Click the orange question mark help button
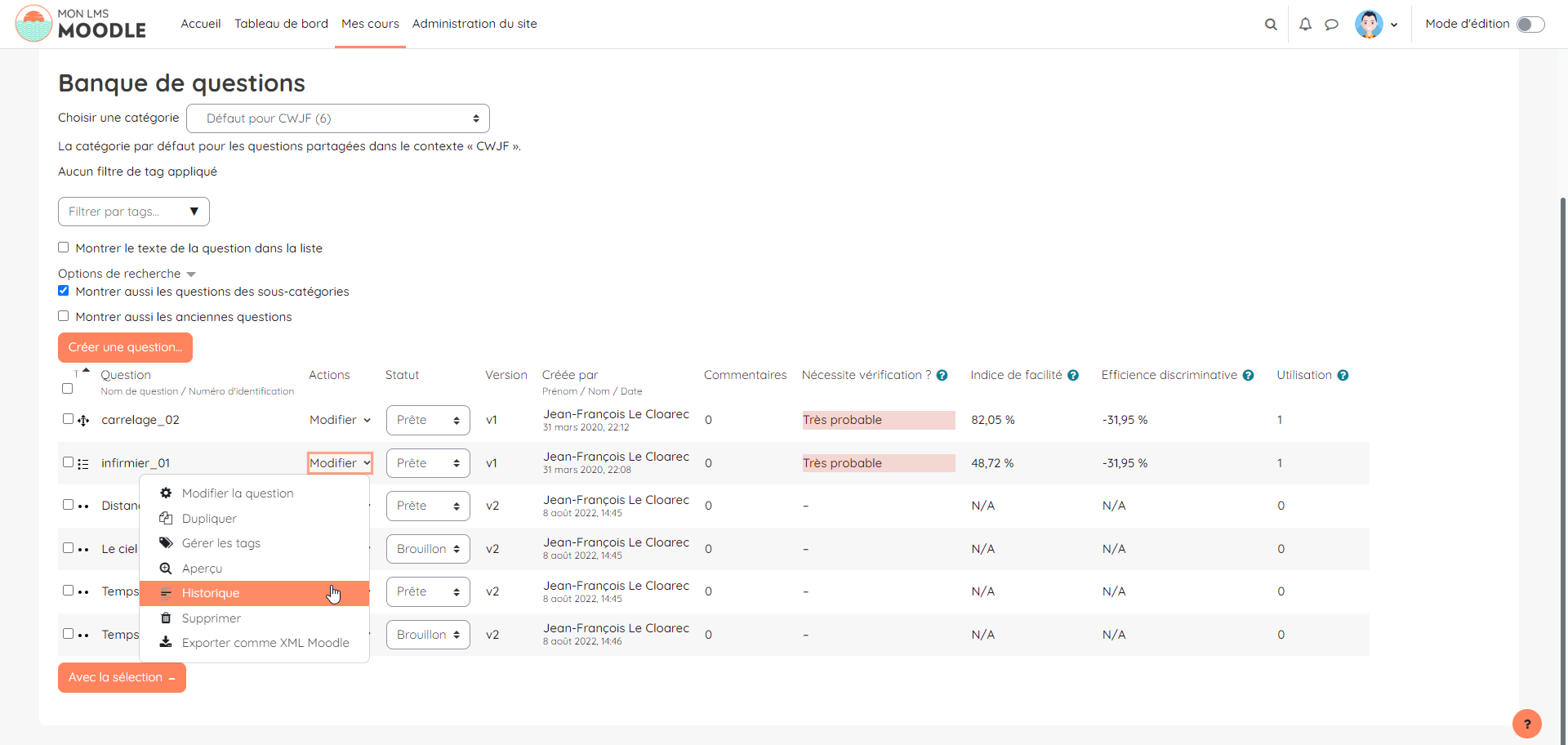 [x=1526, y=724]
